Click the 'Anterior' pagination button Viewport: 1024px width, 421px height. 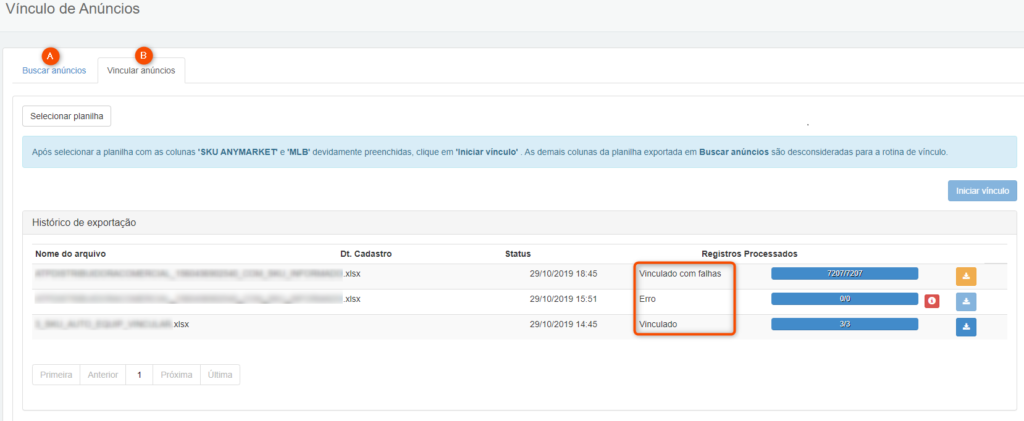pos(103,375)
